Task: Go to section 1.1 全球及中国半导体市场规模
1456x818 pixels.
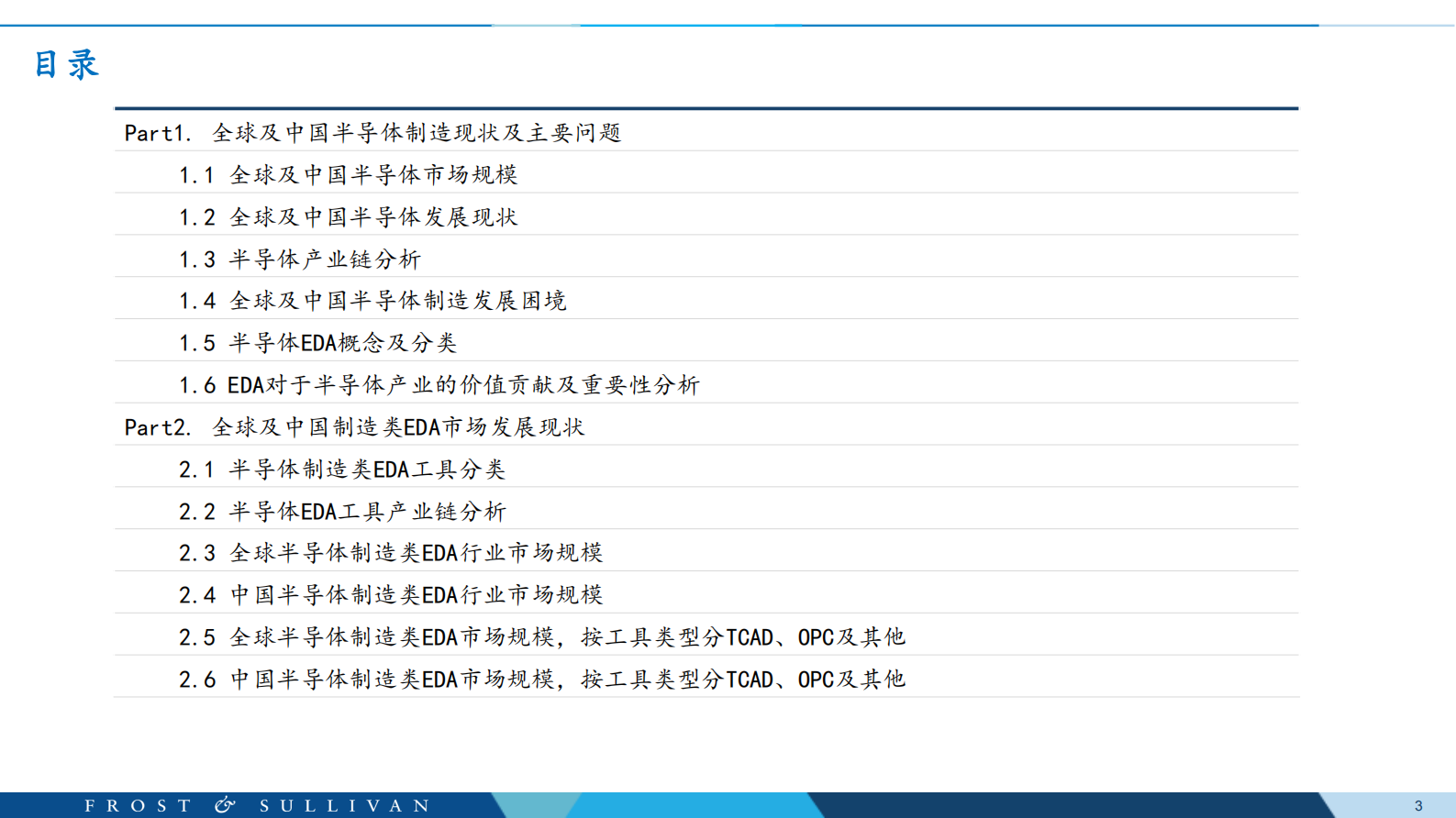Action: coord(348,174)
